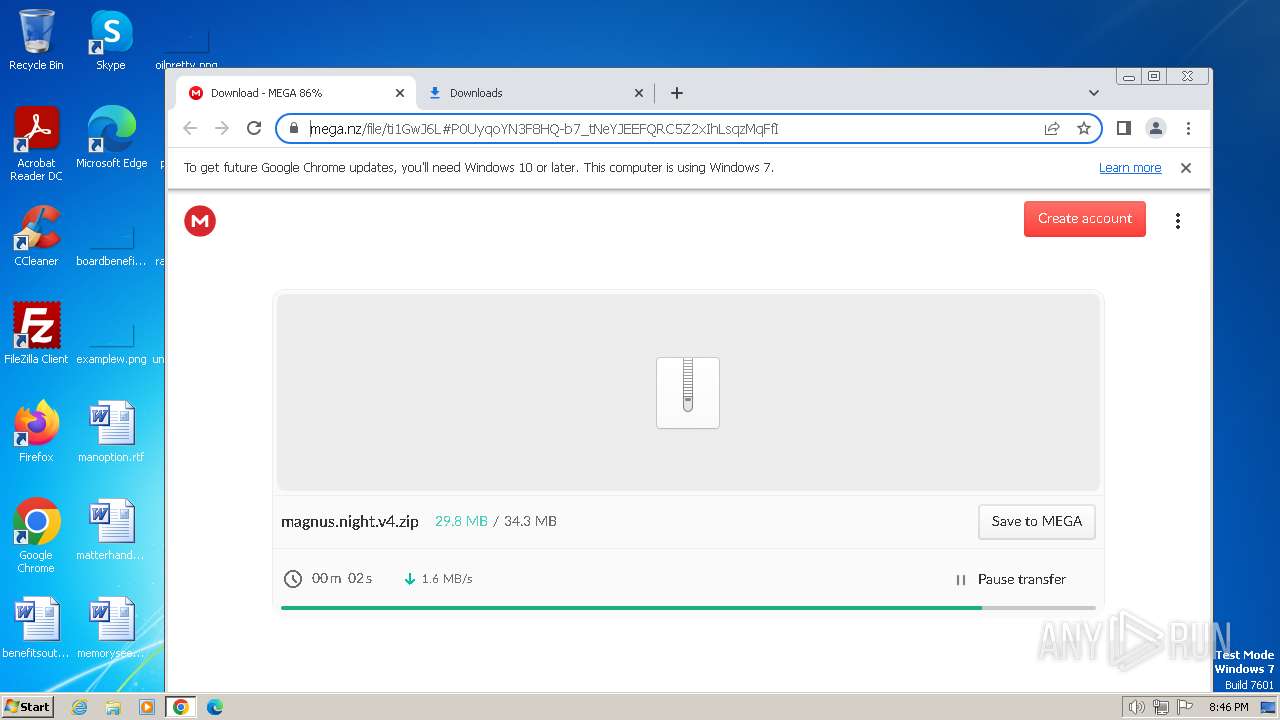Click the 8:46 PM taskbar clock
This screenshot has height=720, width=1280.
1228,707
